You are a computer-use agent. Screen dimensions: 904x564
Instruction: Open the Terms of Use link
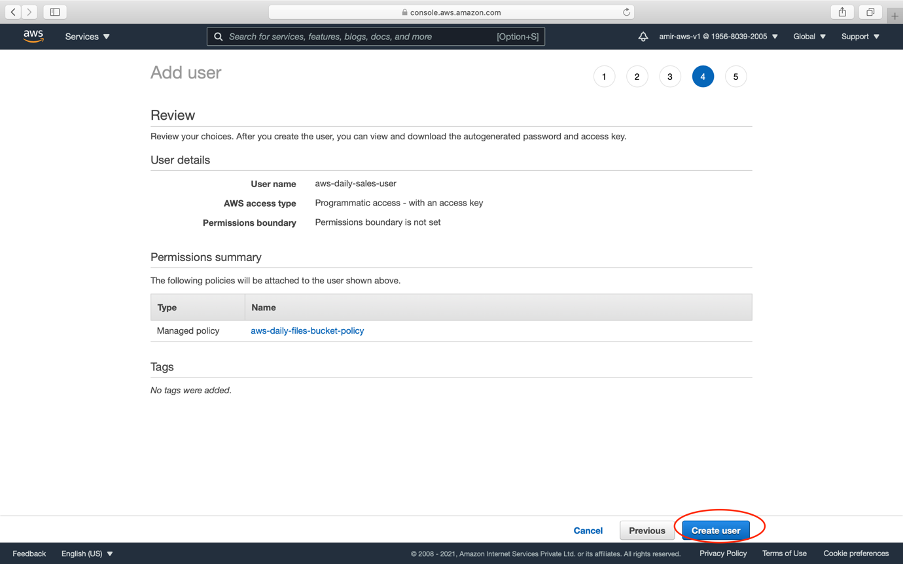pyautogui.click(x=784, y=554)
